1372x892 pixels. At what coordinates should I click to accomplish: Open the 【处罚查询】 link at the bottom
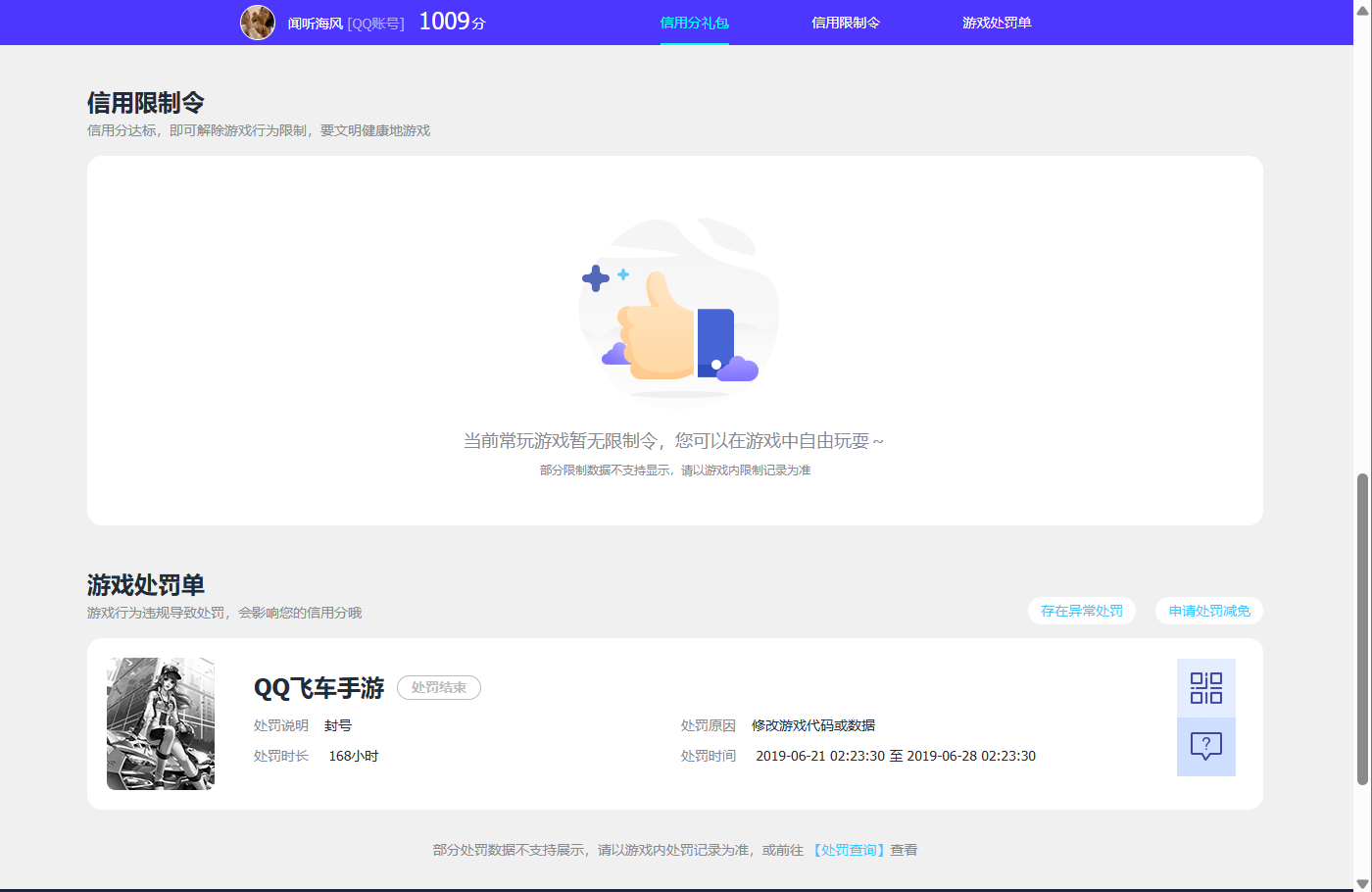coord(851,850)
